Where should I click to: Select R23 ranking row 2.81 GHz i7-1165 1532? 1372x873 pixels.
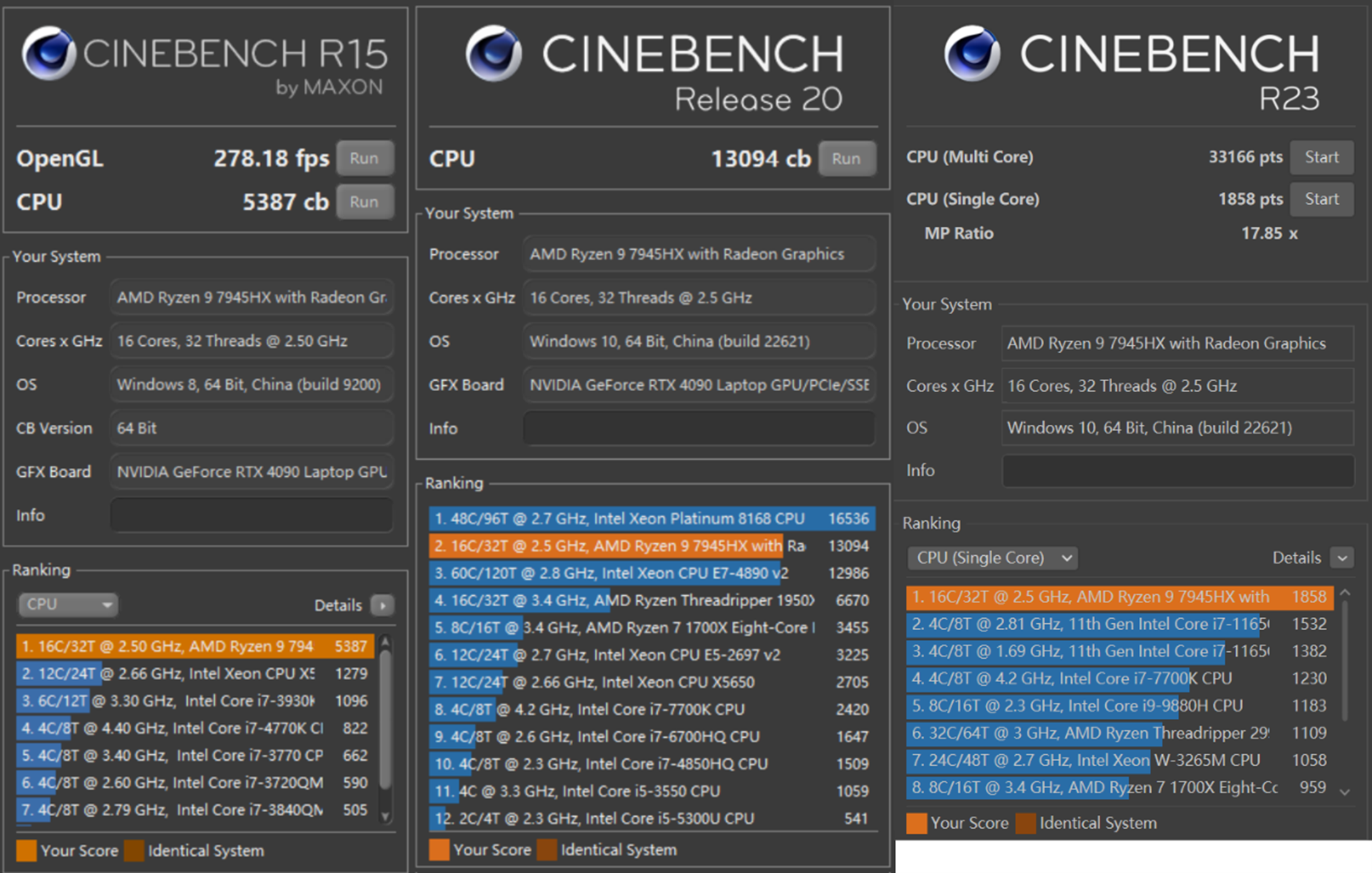click(x=1120, y=624)
